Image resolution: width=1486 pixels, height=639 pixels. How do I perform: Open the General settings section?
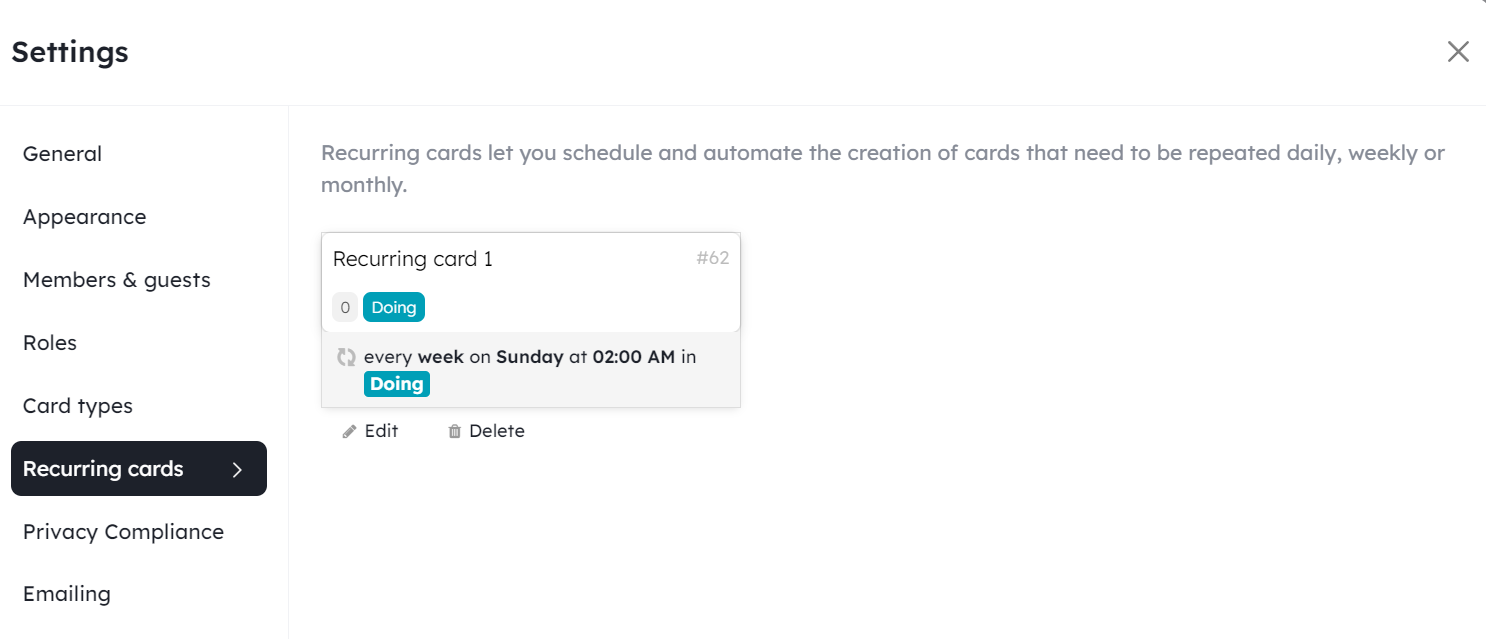(x=62, y=154)
